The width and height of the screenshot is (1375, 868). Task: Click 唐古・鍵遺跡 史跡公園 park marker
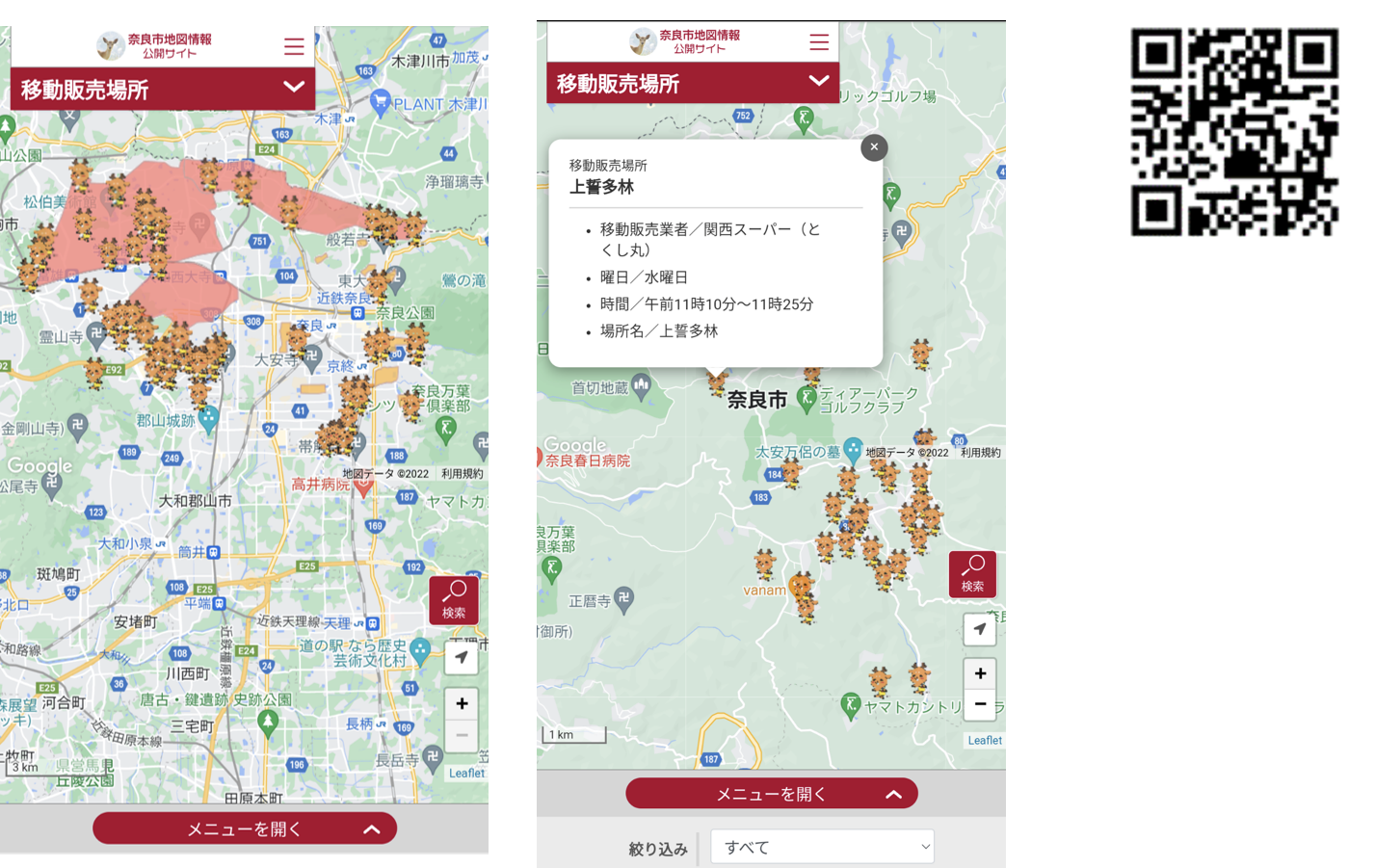pos(268,722)
